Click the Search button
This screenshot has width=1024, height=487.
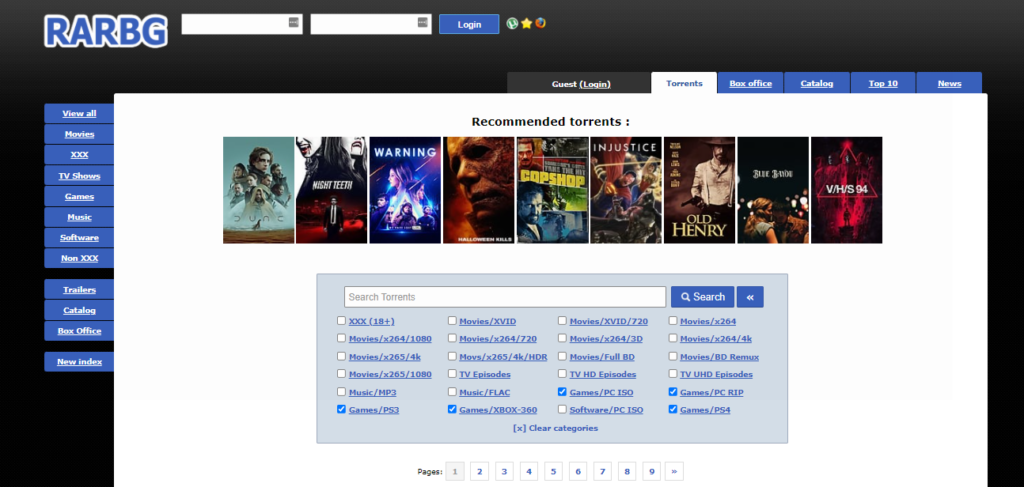[703, 297]
